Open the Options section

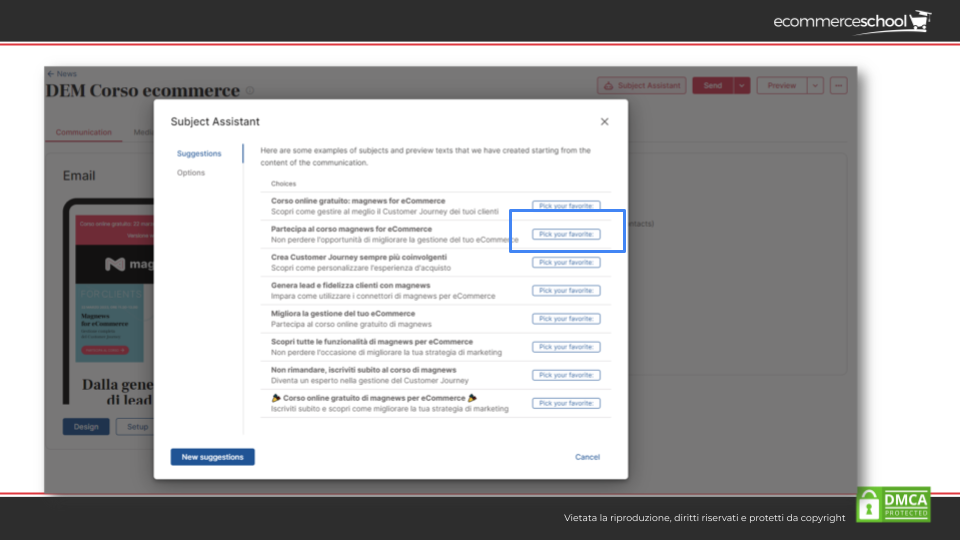pyautogui.click(x=191, y=173)
